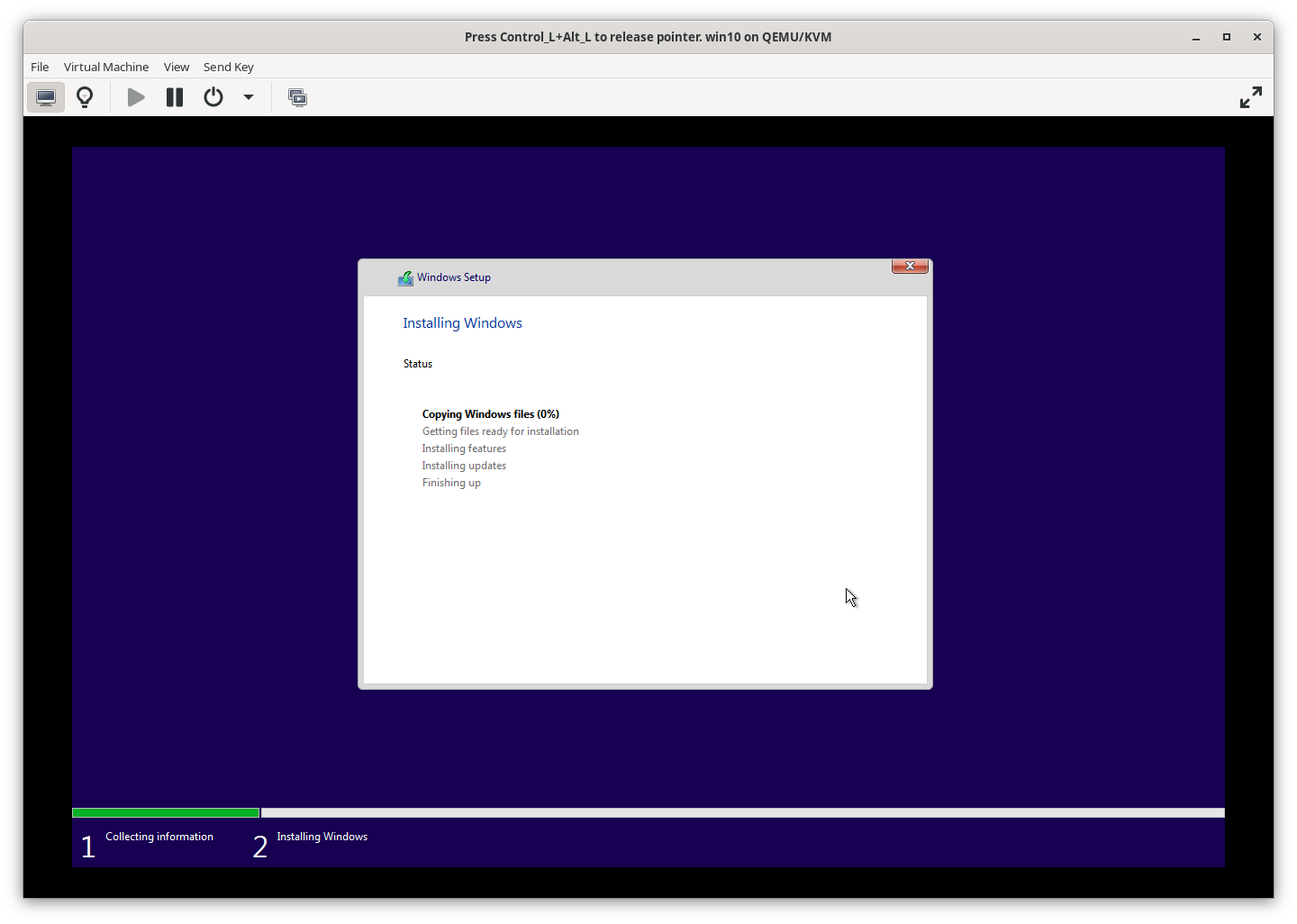Click the Windows Setup title icon
Image resolution: width=1297 pixels, height=924 pixels.
(x=405, y=278)
